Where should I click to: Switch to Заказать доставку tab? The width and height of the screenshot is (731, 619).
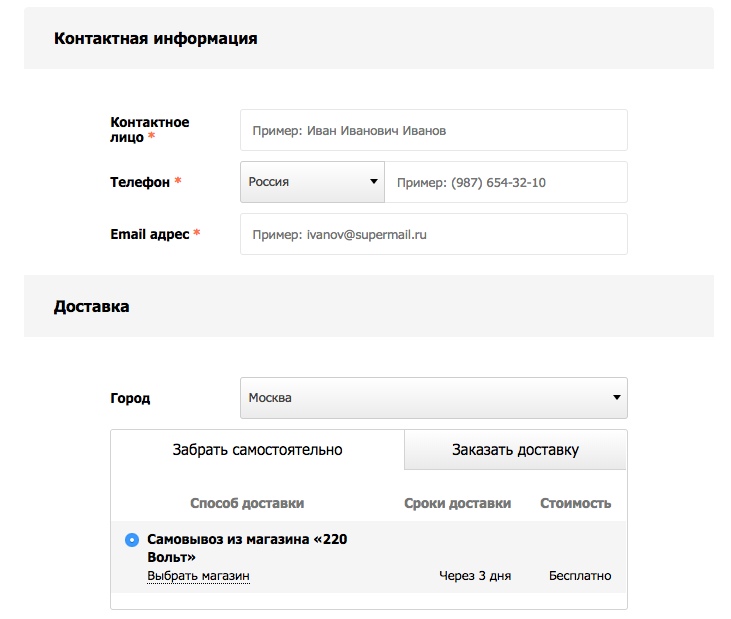click(x=515, y=450)
